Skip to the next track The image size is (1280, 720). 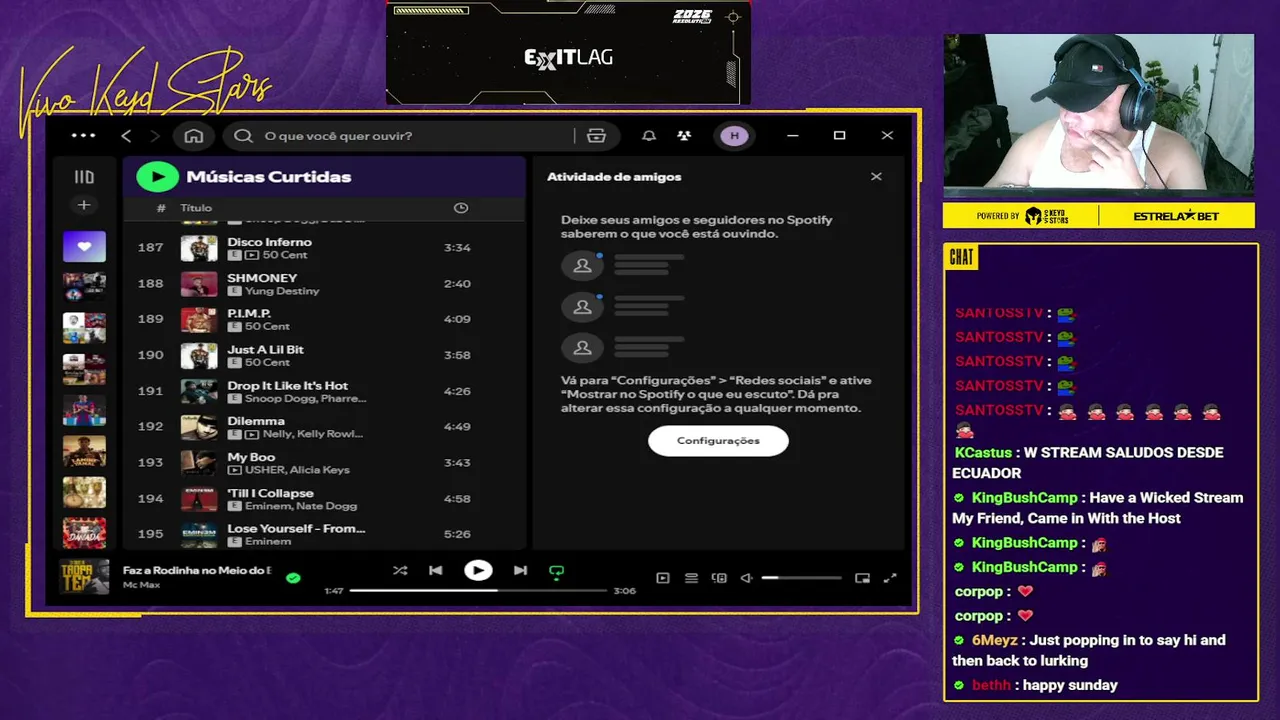(520, 571)
